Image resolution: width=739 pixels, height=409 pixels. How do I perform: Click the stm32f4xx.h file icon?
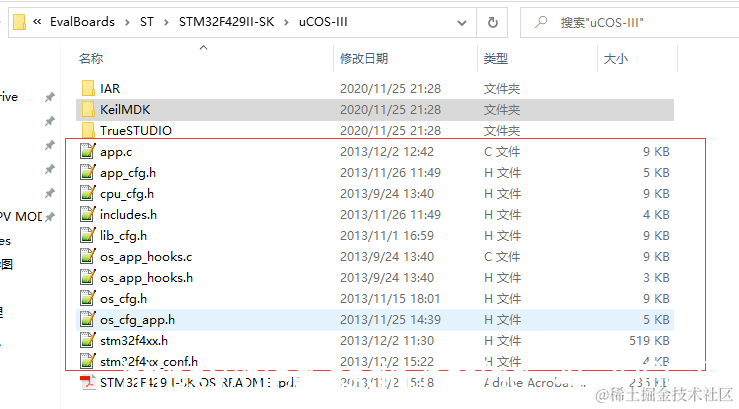pyautogui.click(x=88, y=341)
